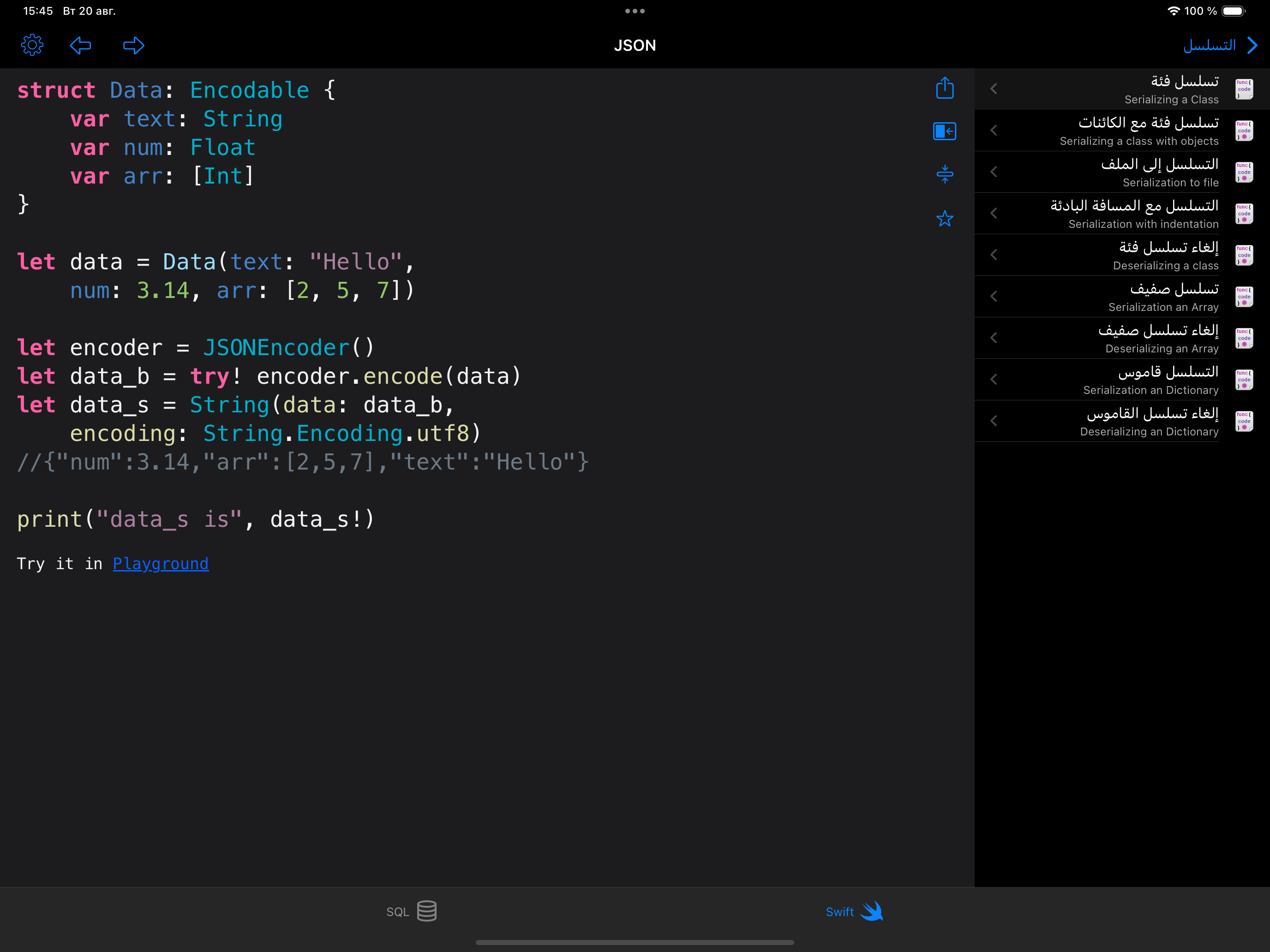This screenshot has width=1270, height=952.
Task: Tap the battery indicator in status bar
Action: [x=1233, y=11]
